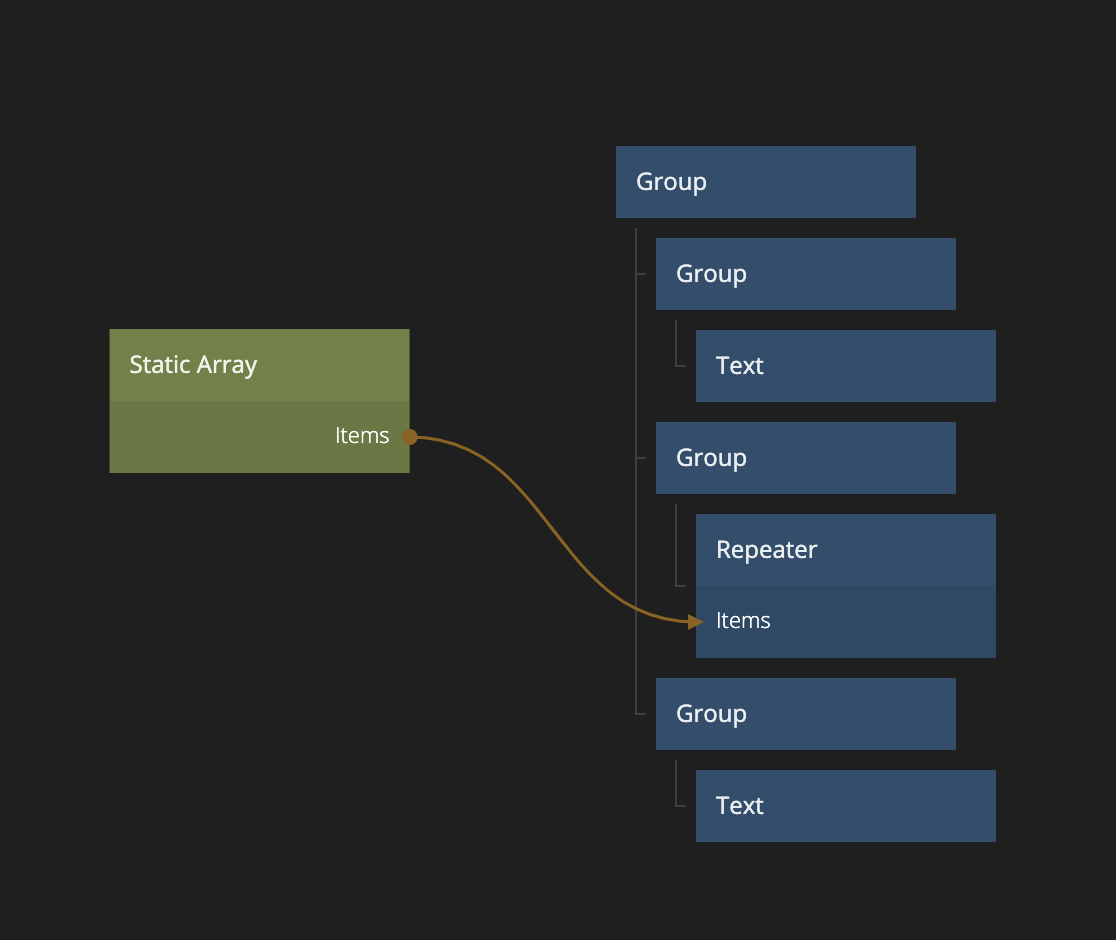The image size is (1116, 940).
Task: Select the last Text node at the bottom
Action: pos(845,806)
